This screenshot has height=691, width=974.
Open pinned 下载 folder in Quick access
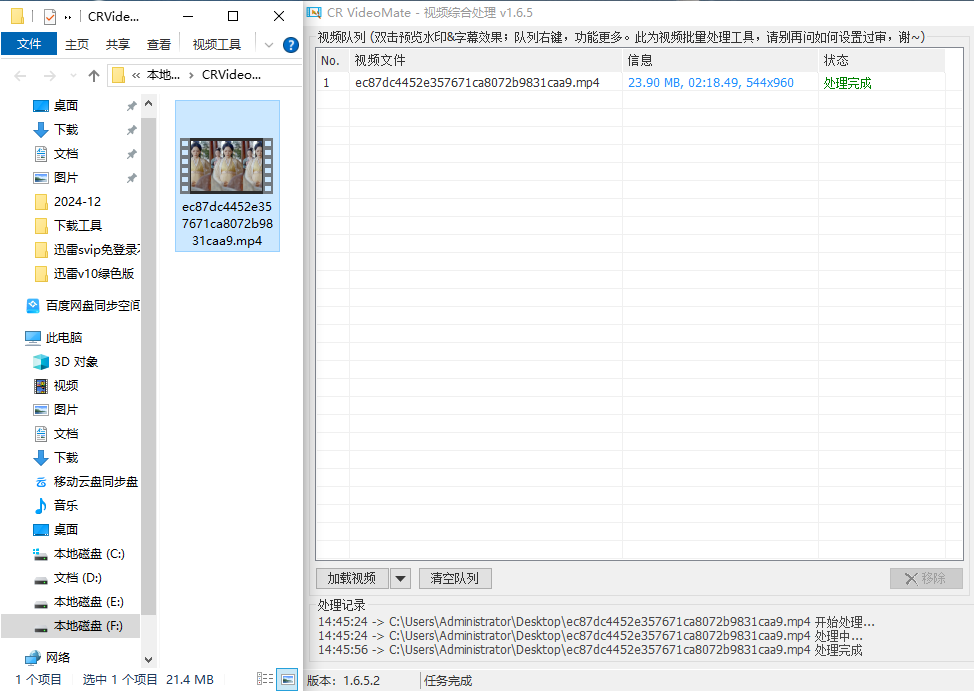pos(66,129)
